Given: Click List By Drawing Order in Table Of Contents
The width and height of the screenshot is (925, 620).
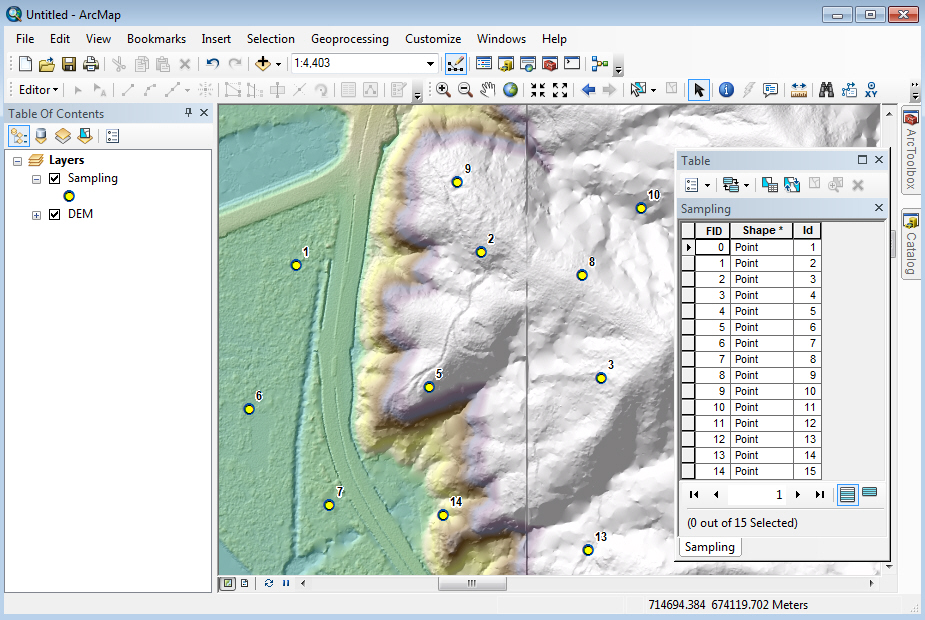Looking at the screenshot, I should click(x=18, y=135).
